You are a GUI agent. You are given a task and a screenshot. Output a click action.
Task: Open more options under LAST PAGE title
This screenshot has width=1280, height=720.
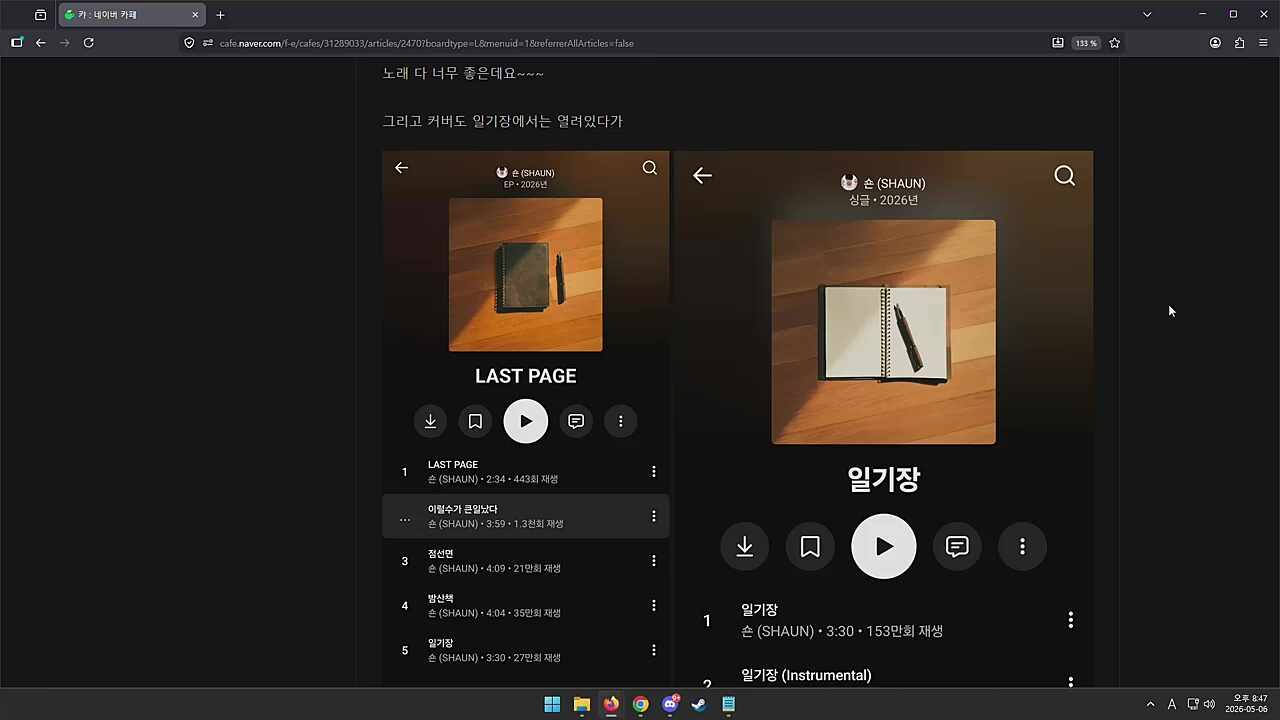[x=620, y=421]
